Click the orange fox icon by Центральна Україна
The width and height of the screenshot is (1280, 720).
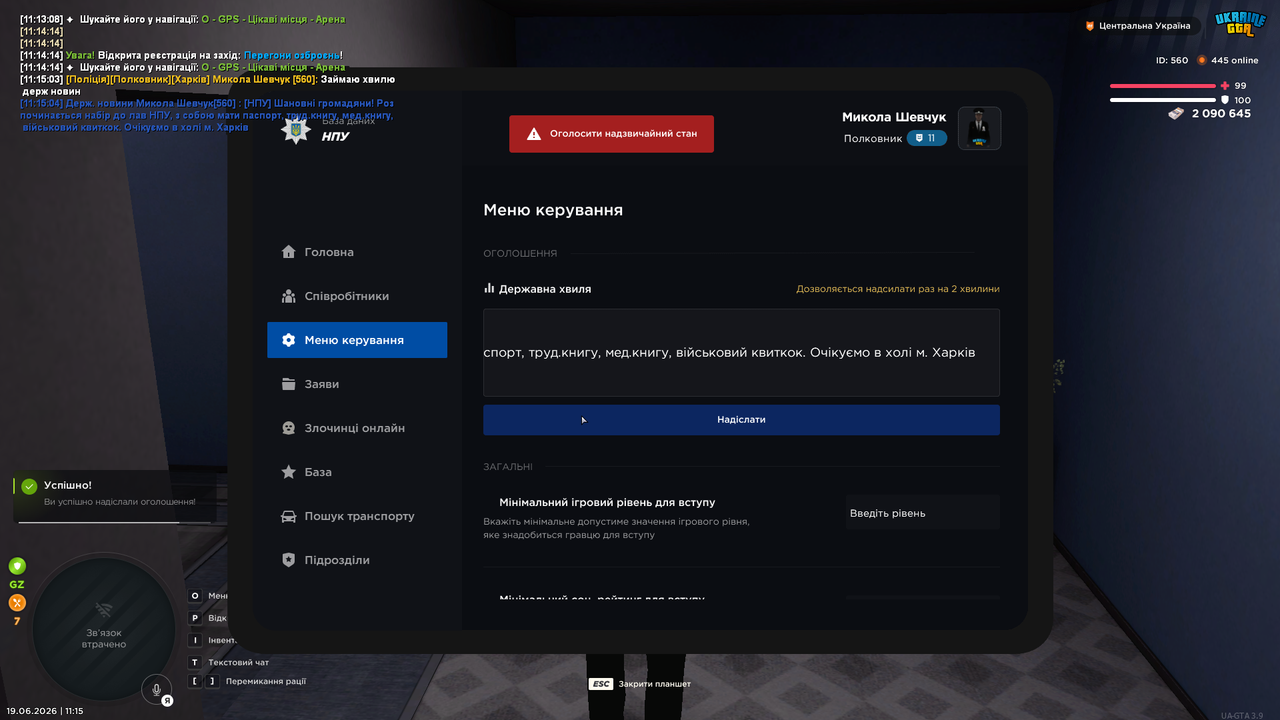pyautogui.click(x=1090, y=26)
